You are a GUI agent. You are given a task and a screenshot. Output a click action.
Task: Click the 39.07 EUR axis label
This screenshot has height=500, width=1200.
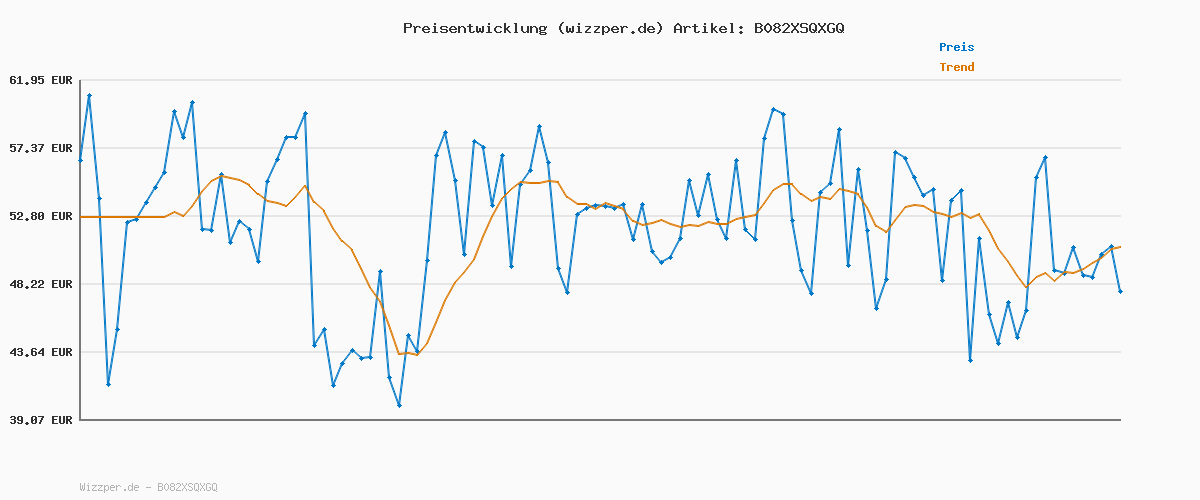point(41,420)
